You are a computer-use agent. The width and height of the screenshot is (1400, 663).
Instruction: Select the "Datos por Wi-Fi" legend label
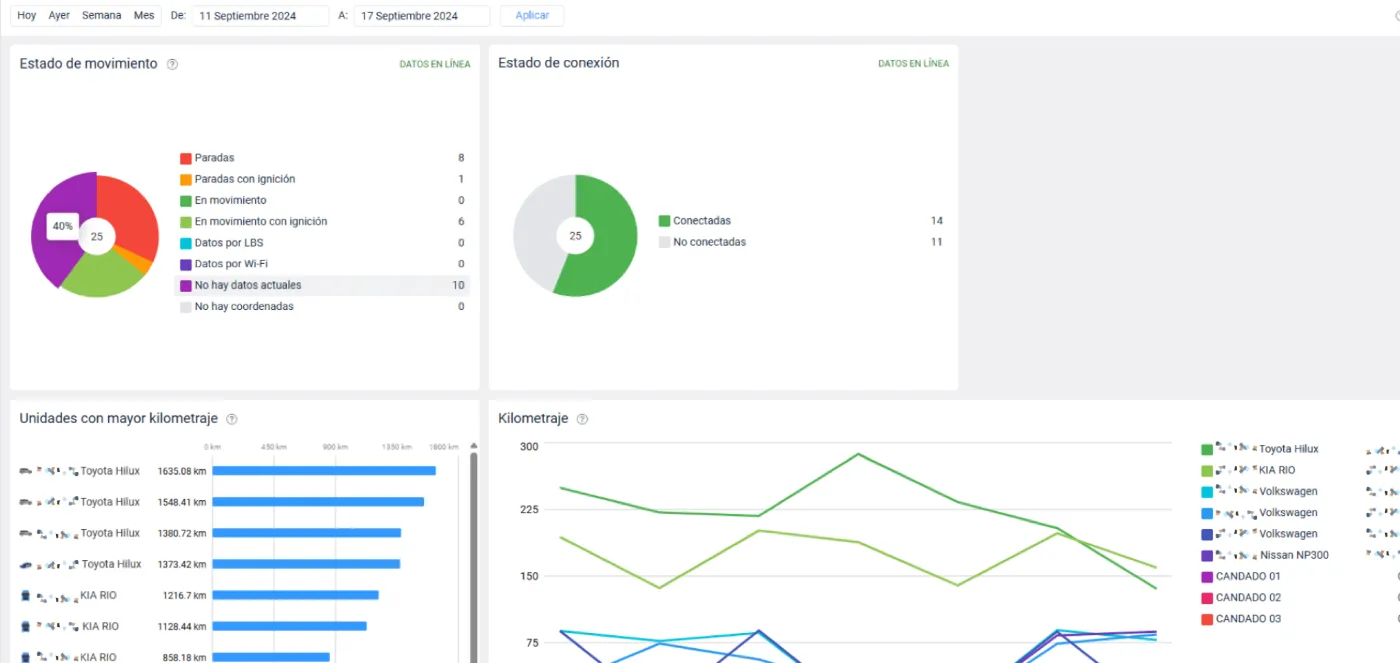pyautogui.click(x=231, y=264)
